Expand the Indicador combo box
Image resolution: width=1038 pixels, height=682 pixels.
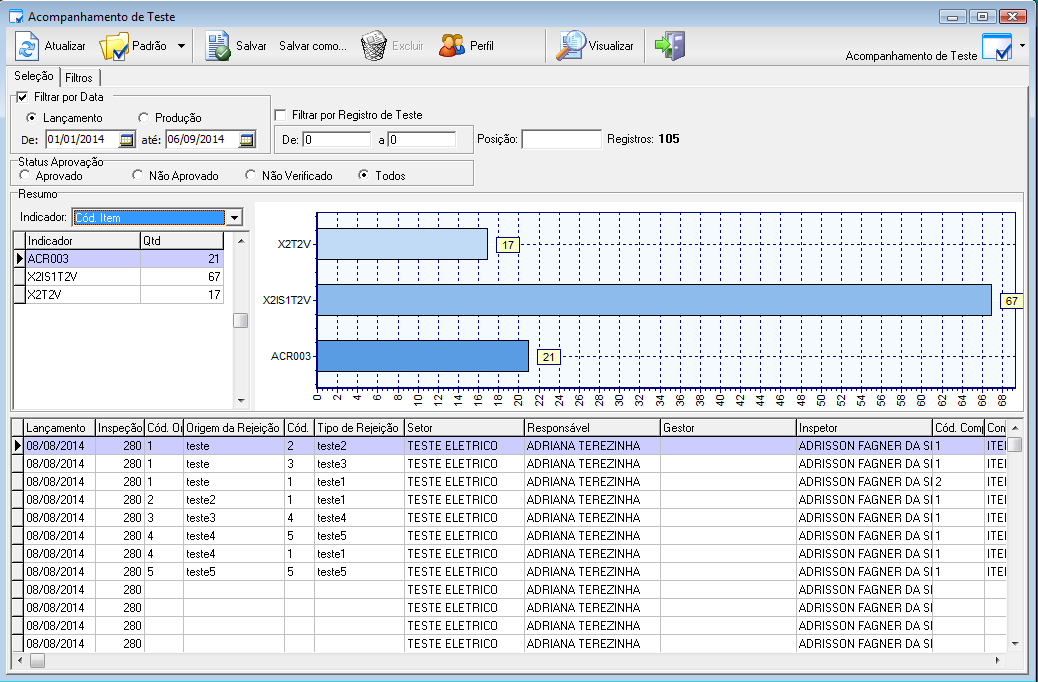coord(234,217)
